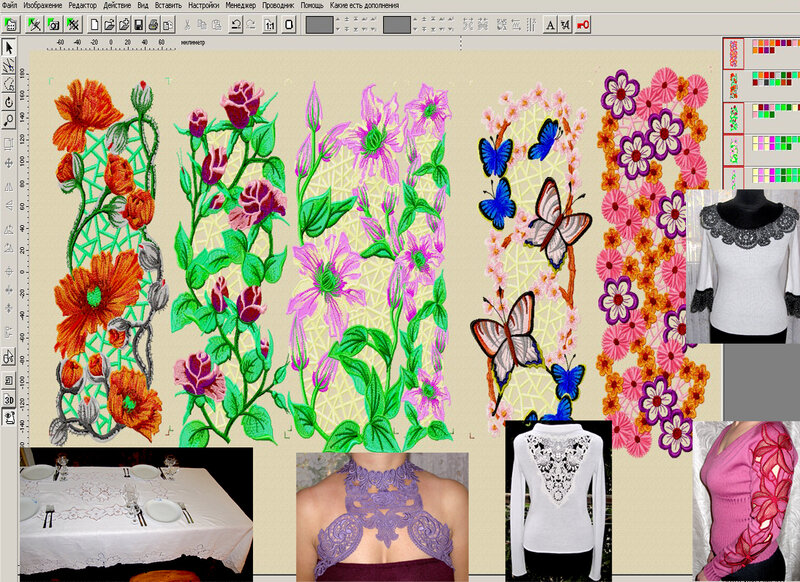This screenshot has width=800, height=582.
Task: Select the arrow pointer tool
Action: pyautogui.click(x=9, y=47)
